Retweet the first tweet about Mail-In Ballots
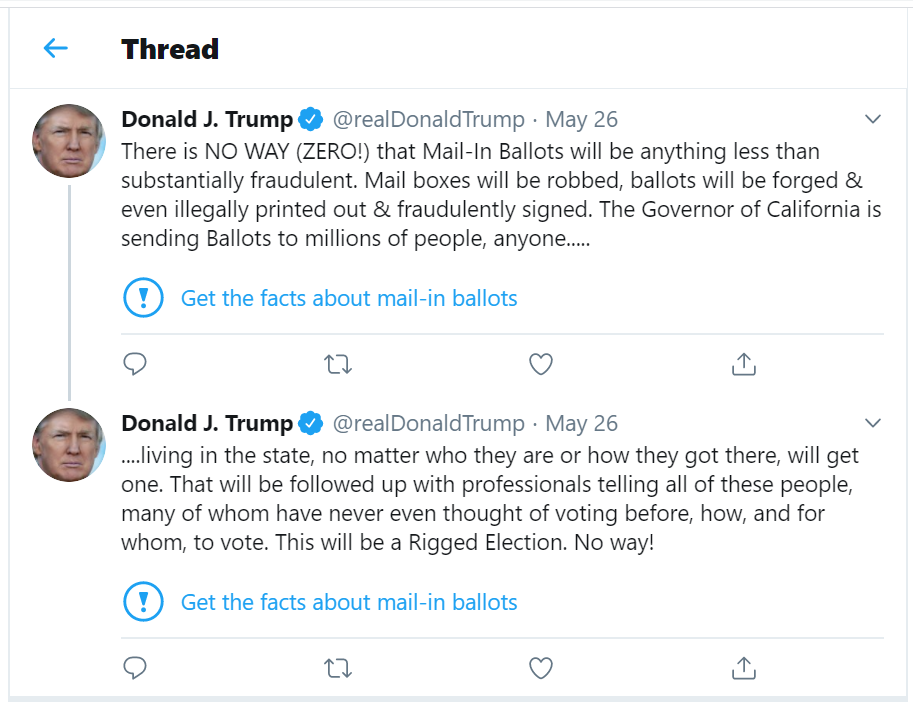The width and height of the screenshot is (913, 702). point(339,365)
